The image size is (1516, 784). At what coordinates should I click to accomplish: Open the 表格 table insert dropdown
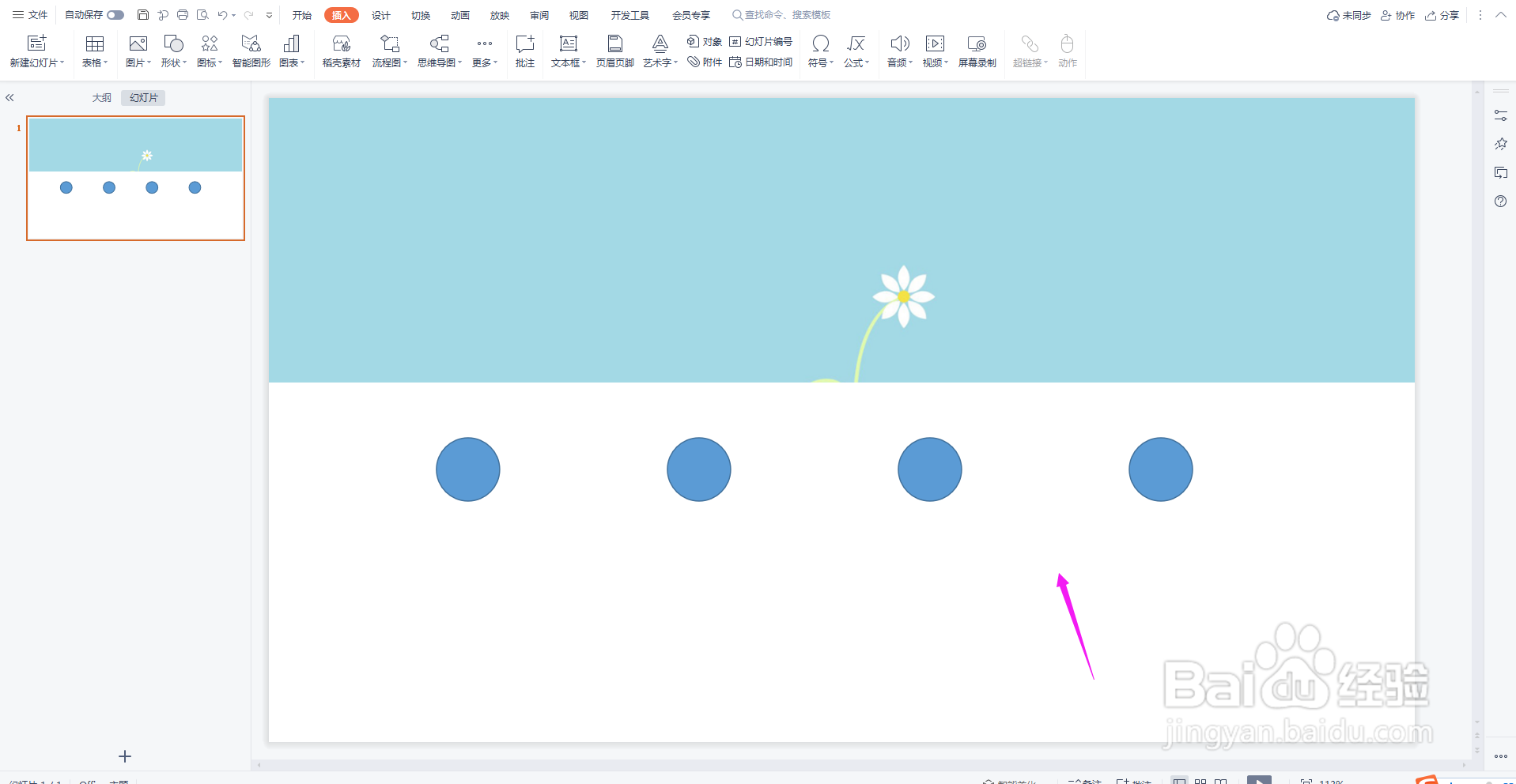95,51
